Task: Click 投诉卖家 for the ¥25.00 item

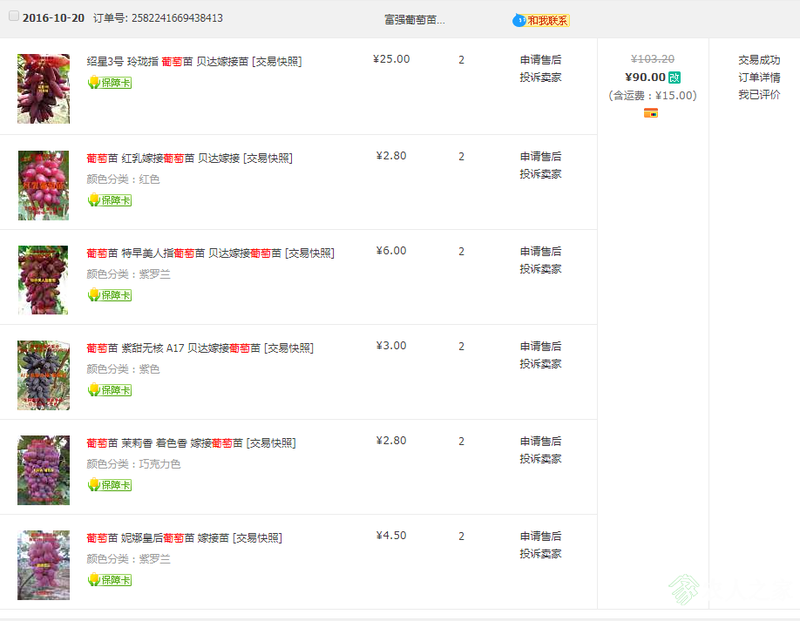Action: (x=540, y=77)
